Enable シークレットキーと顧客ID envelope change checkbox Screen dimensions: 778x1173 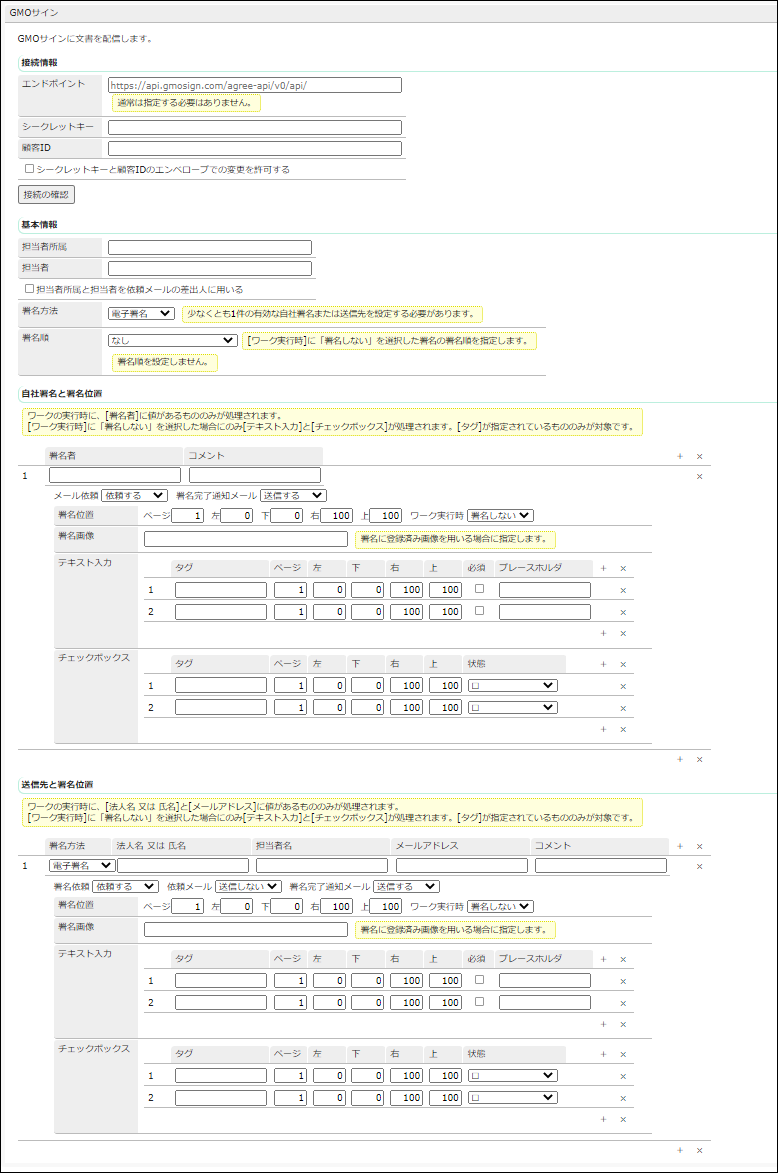pos(30,169)
